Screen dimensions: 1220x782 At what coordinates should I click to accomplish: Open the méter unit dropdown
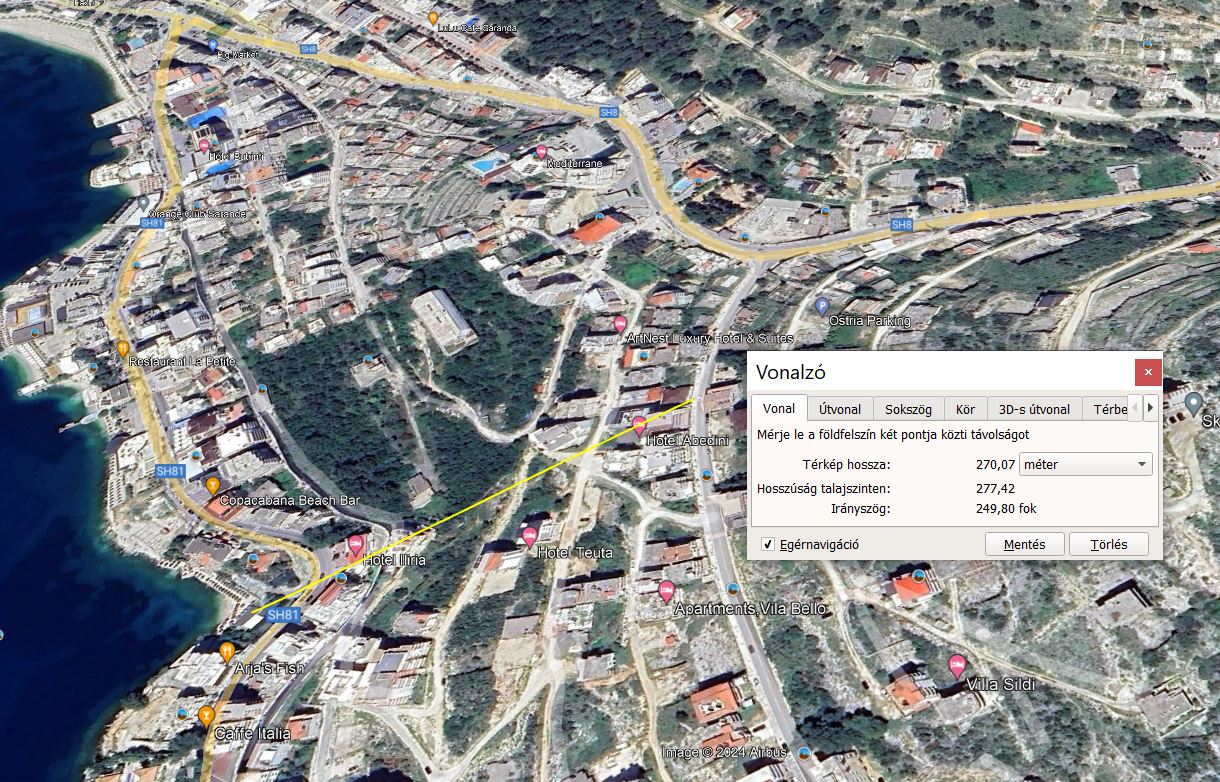point(1085,464)
